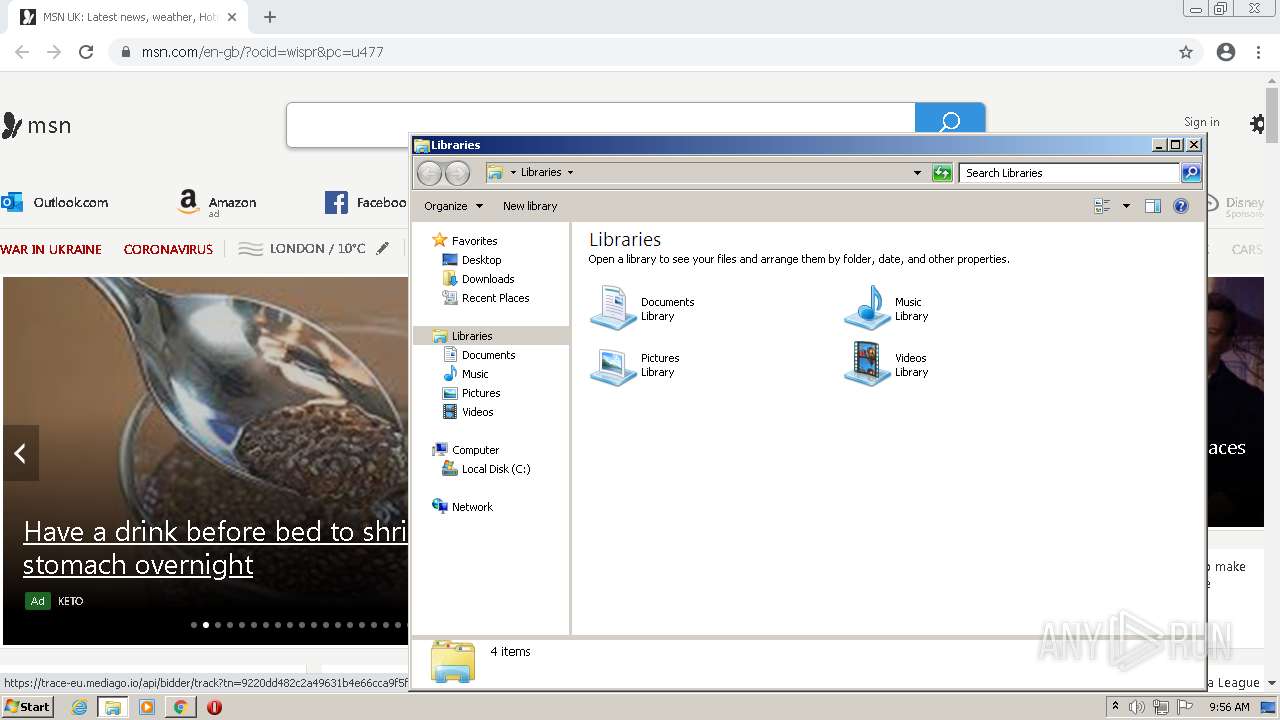Click the MSN search box
Viewport: 1280px width, 720px height.
pyautogui.click(x=600, y=125)
